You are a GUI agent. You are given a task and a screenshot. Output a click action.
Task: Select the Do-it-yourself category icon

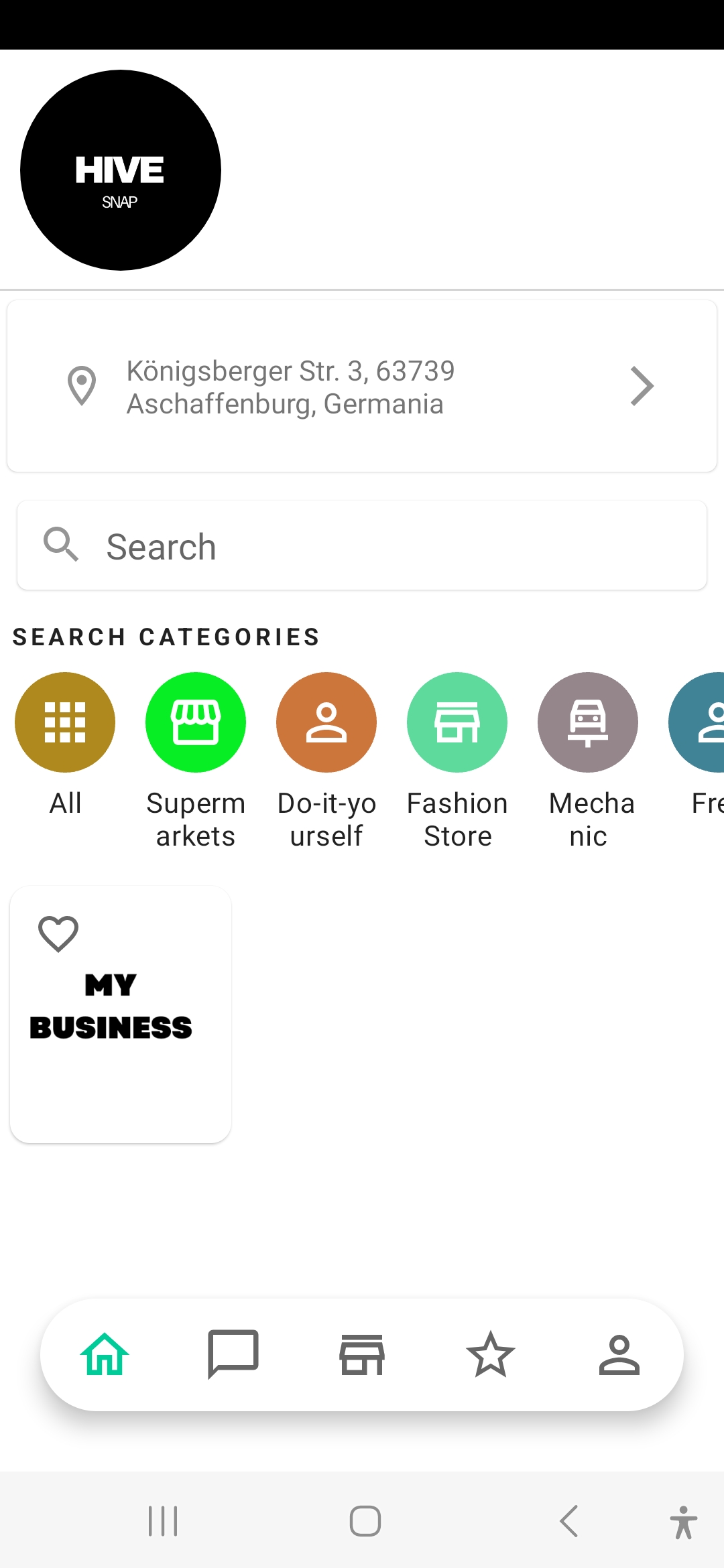click(326, 722)
